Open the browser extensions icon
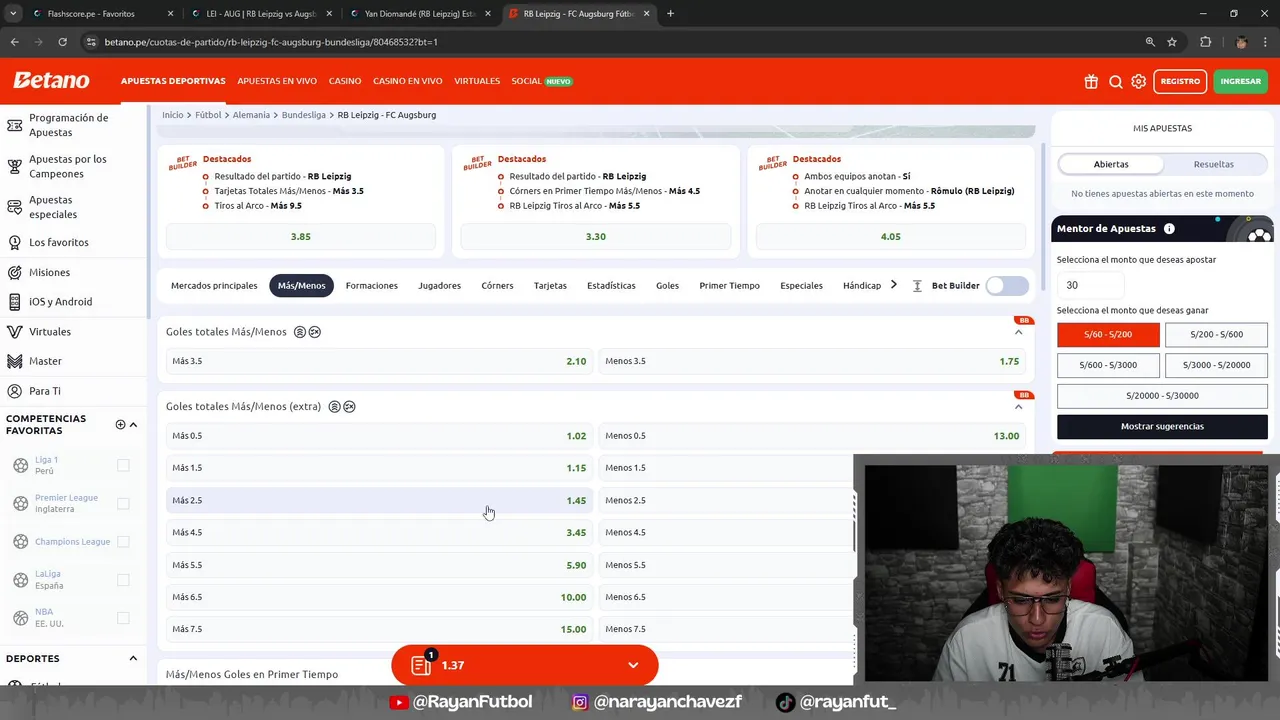 pos(1205,42)
